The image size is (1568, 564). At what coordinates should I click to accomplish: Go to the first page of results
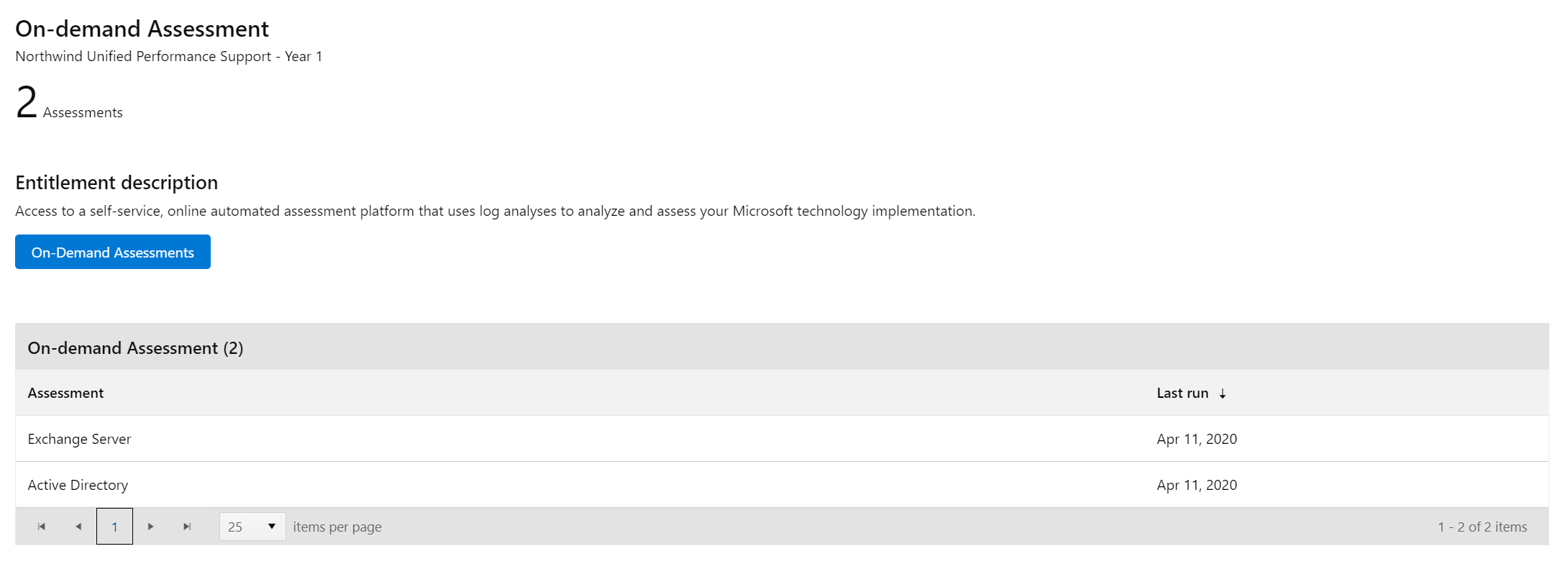[x=42, y=527]
